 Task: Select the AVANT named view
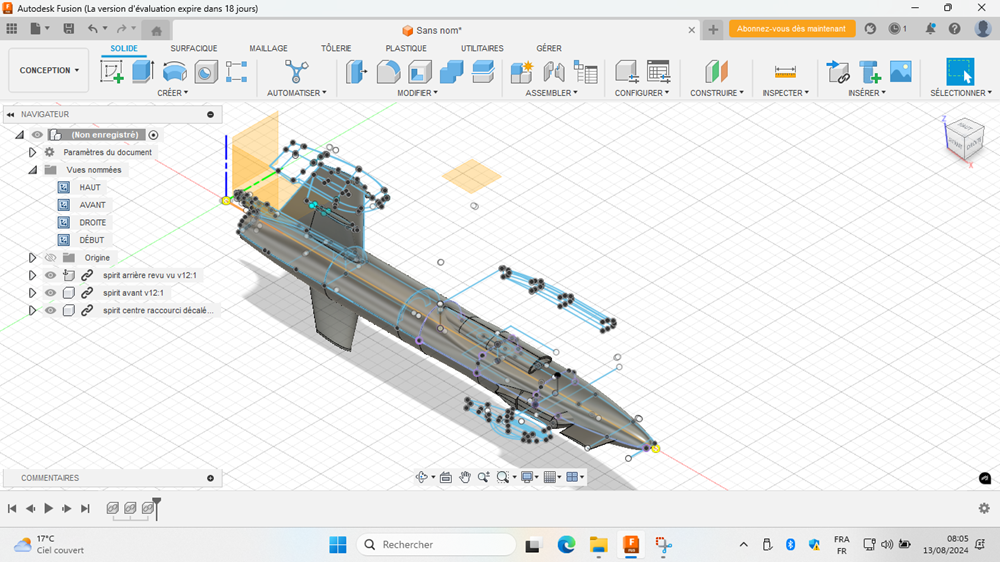92,205
